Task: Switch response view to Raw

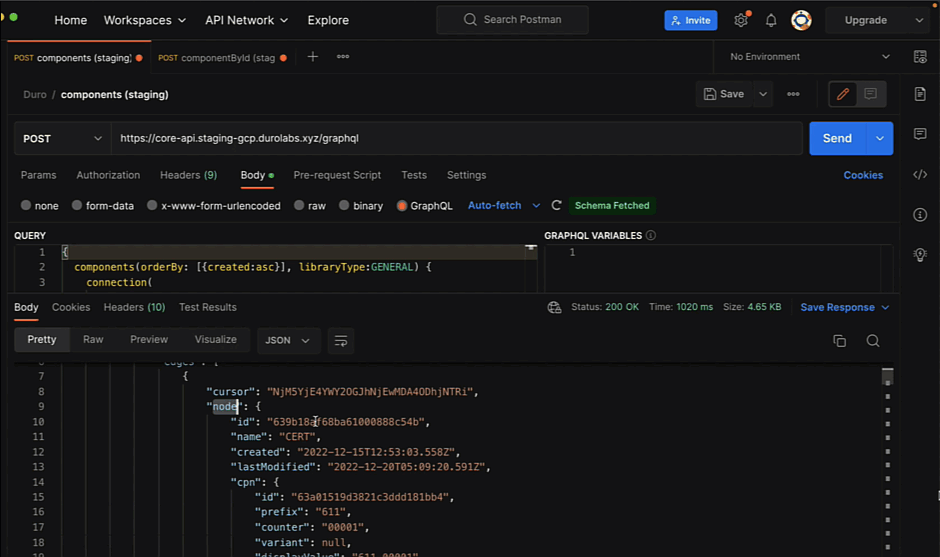Action: click(93, 339)
